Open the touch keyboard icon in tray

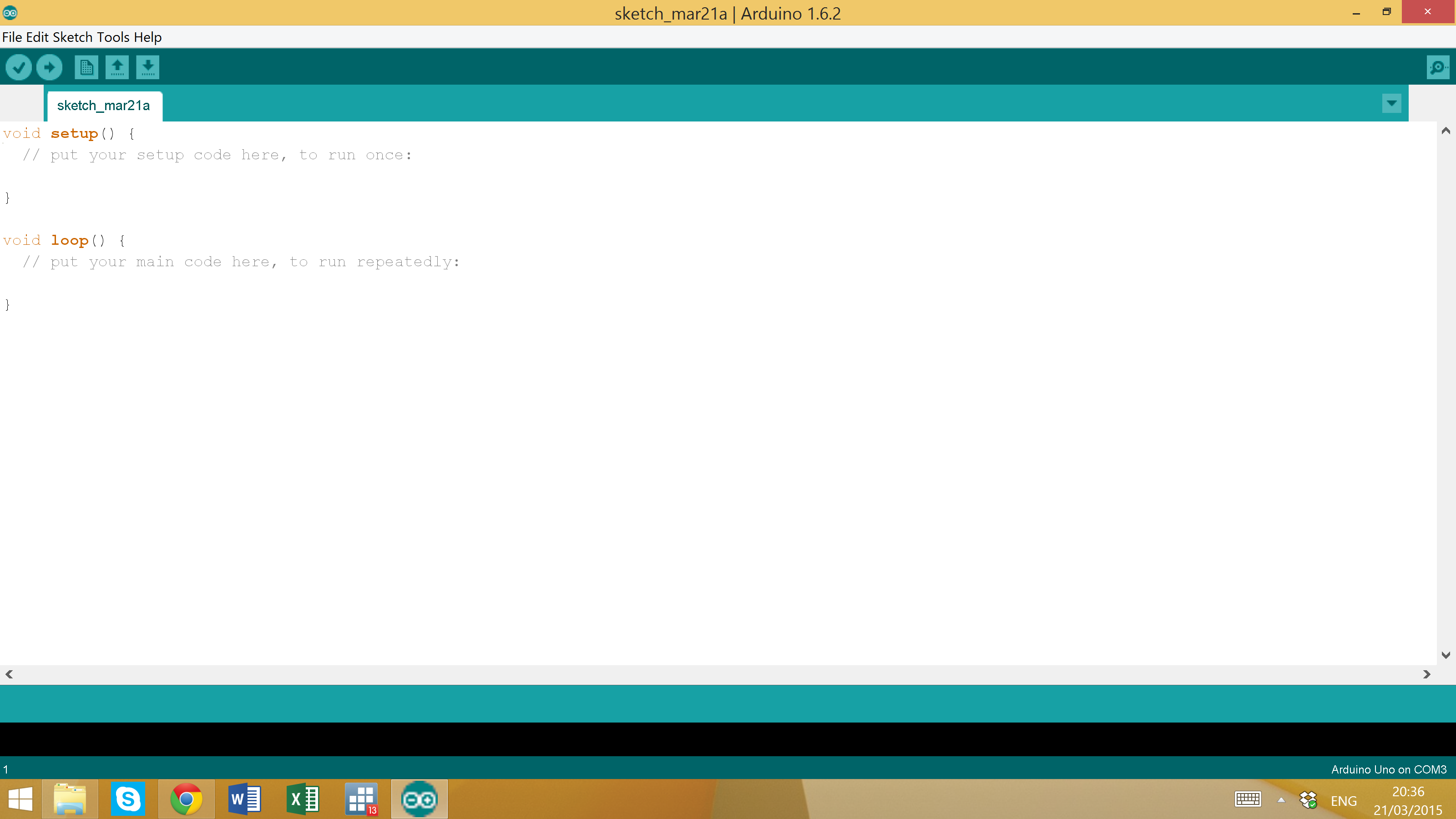[1248, 799]
